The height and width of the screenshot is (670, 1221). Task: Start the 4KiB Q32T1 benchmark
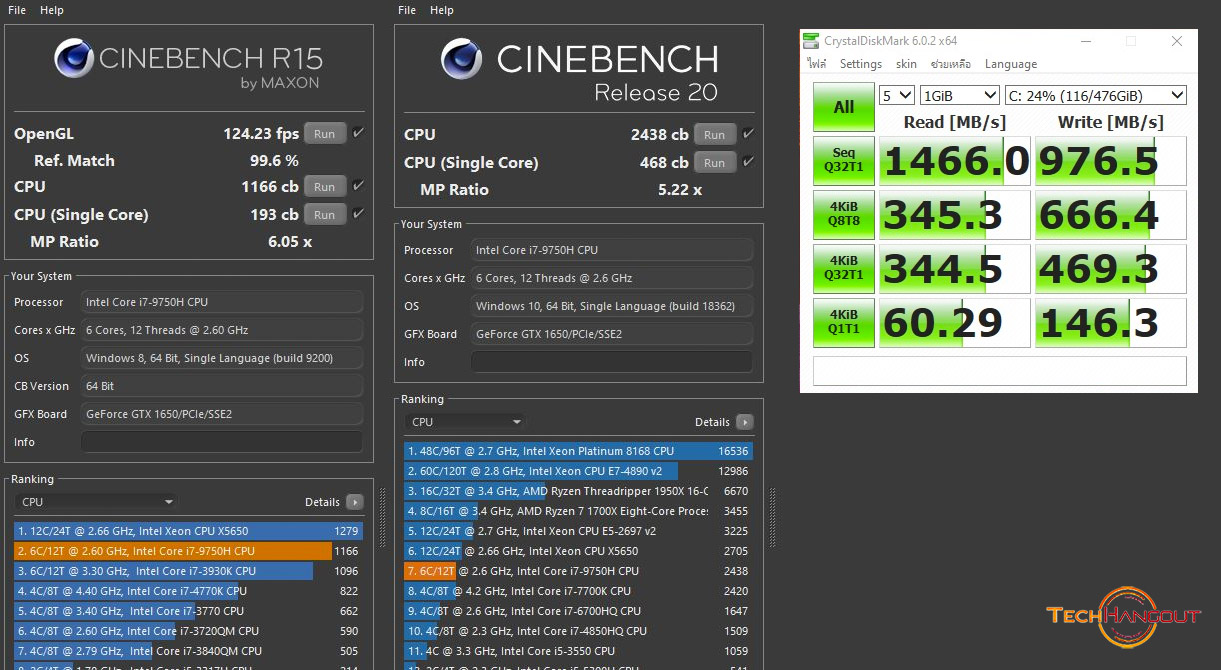click(x=843, y=269)
